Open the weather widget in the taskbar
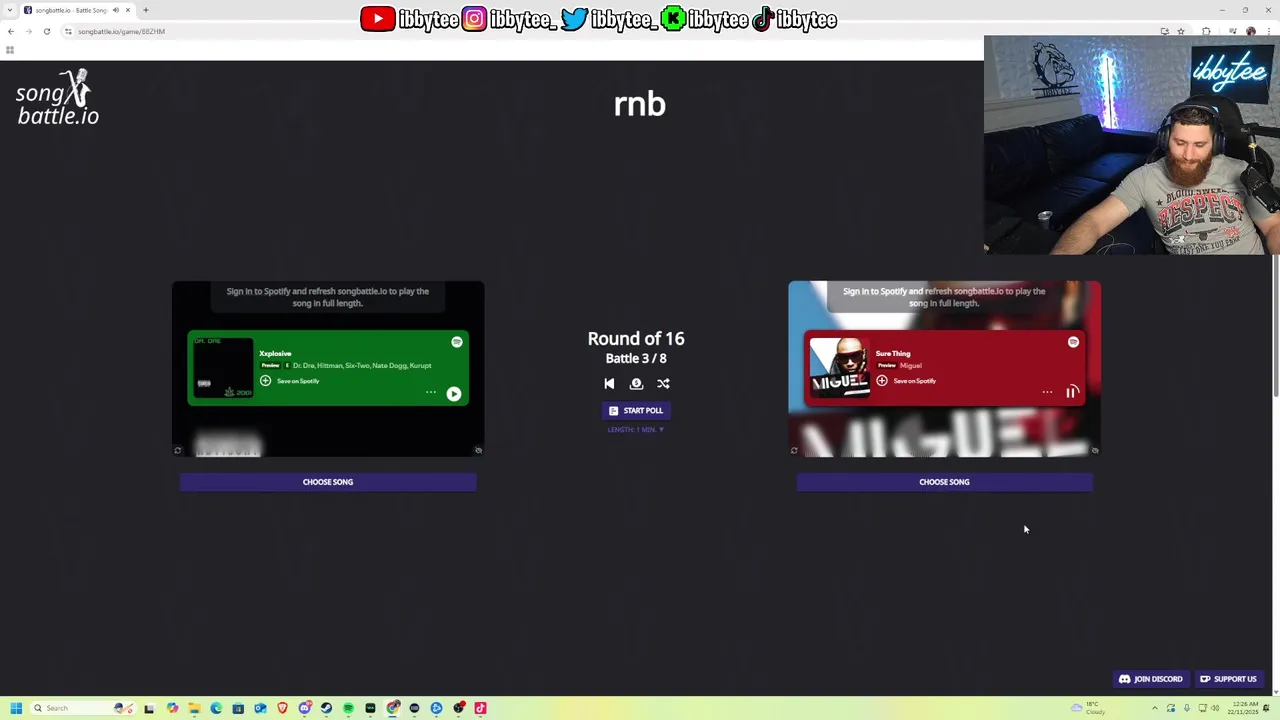The height and width of the screenshot is (720, 1280). tap(1088, 708)
